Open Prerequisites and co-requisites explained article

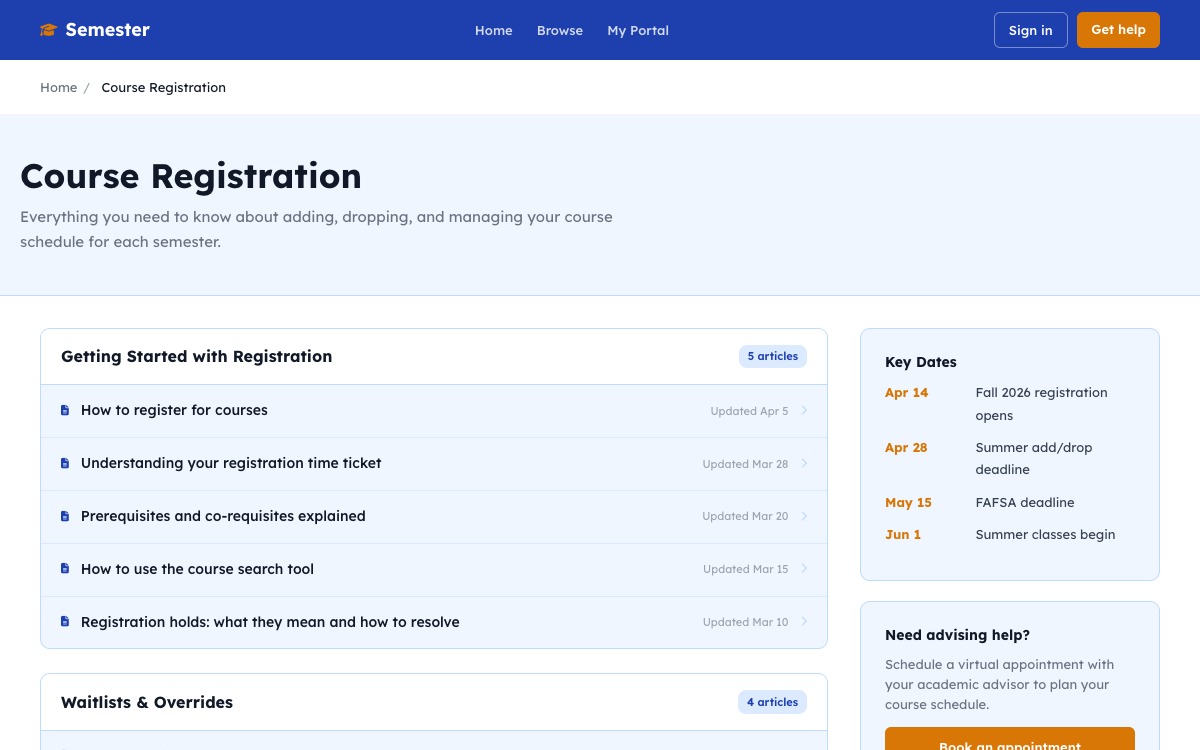(x=223, y=516)
